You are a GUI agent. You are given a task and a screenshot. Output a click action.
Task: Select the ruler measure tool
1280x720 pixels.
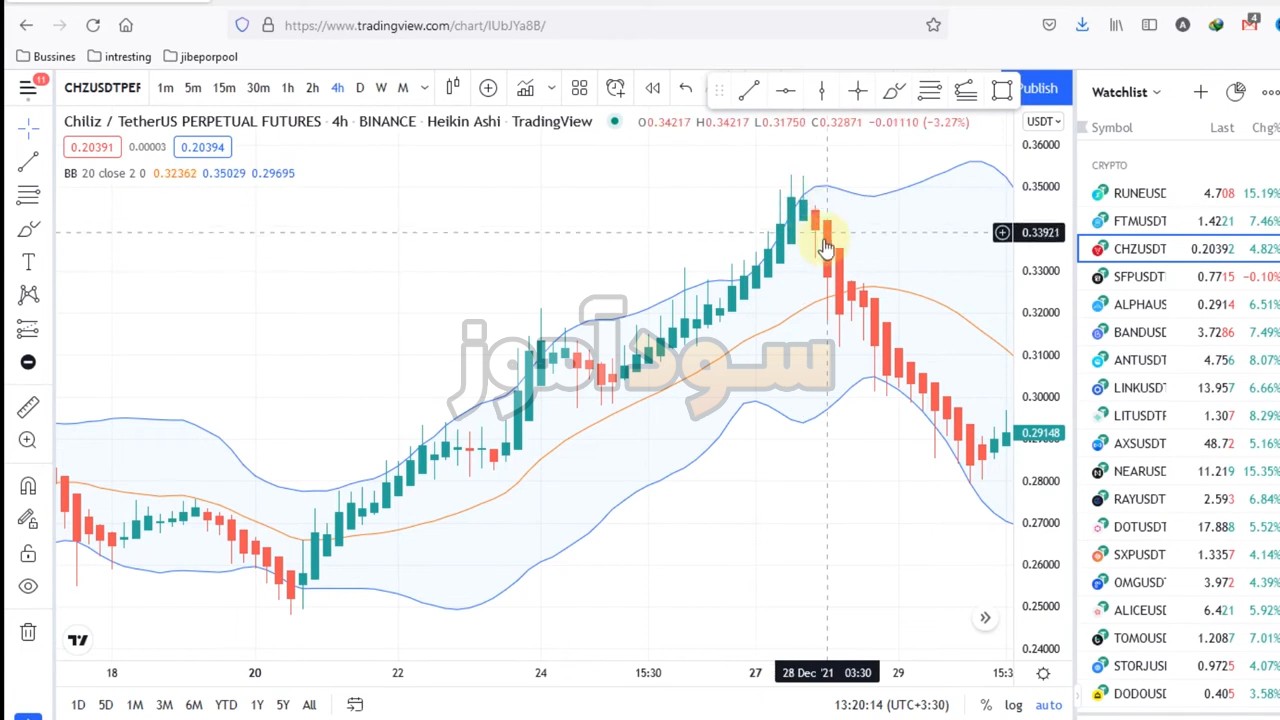coord(28,407)
